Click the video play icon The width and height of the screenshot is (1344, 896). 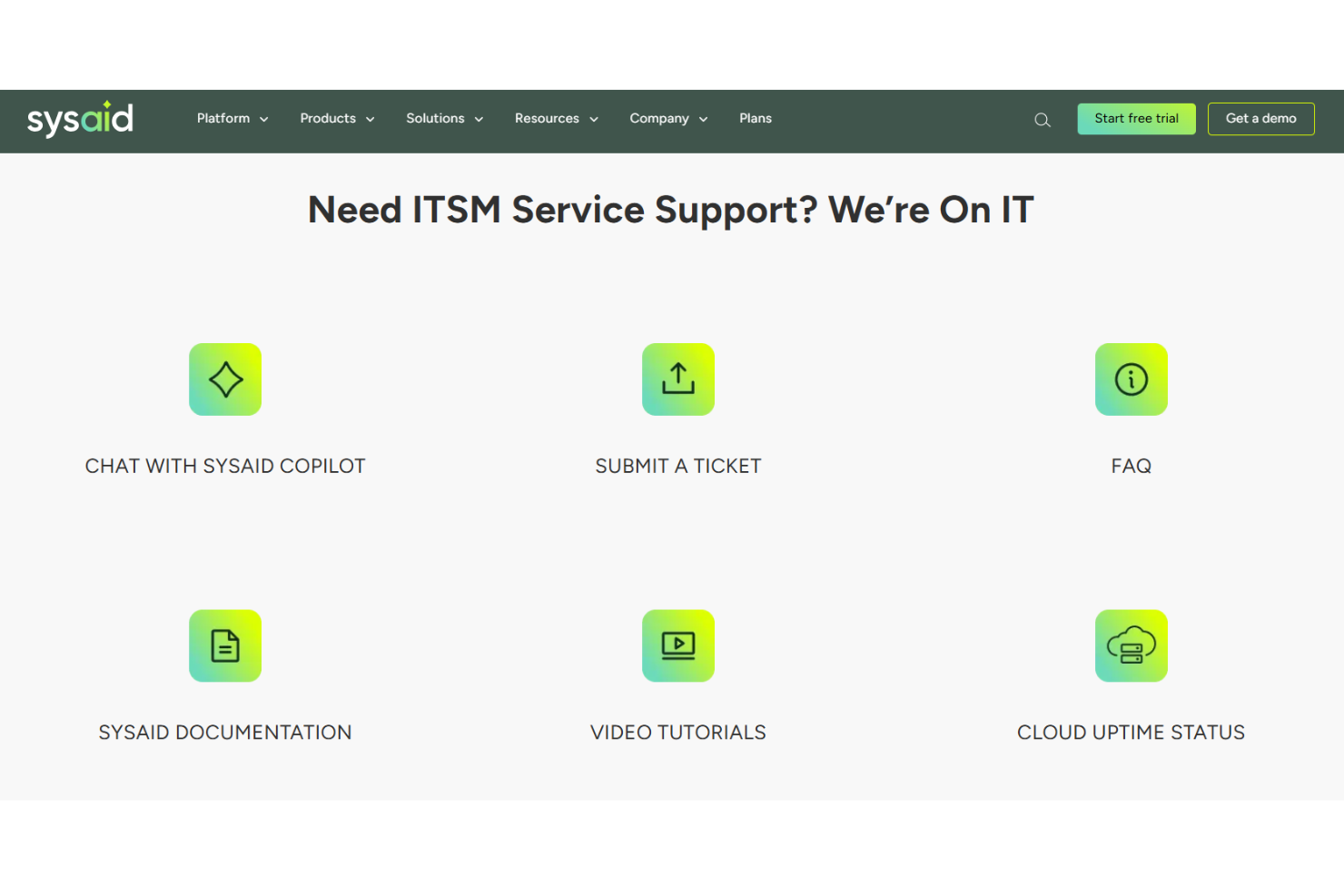(x=678, y=645)
